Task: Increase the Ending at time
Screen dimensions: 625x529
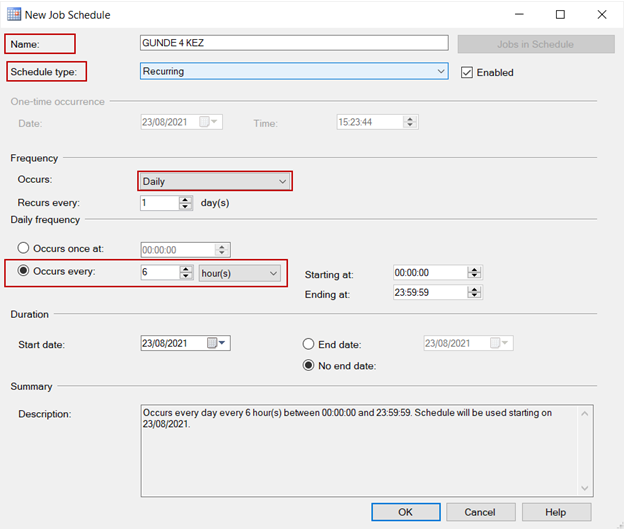Action: [x=474, y=289]
